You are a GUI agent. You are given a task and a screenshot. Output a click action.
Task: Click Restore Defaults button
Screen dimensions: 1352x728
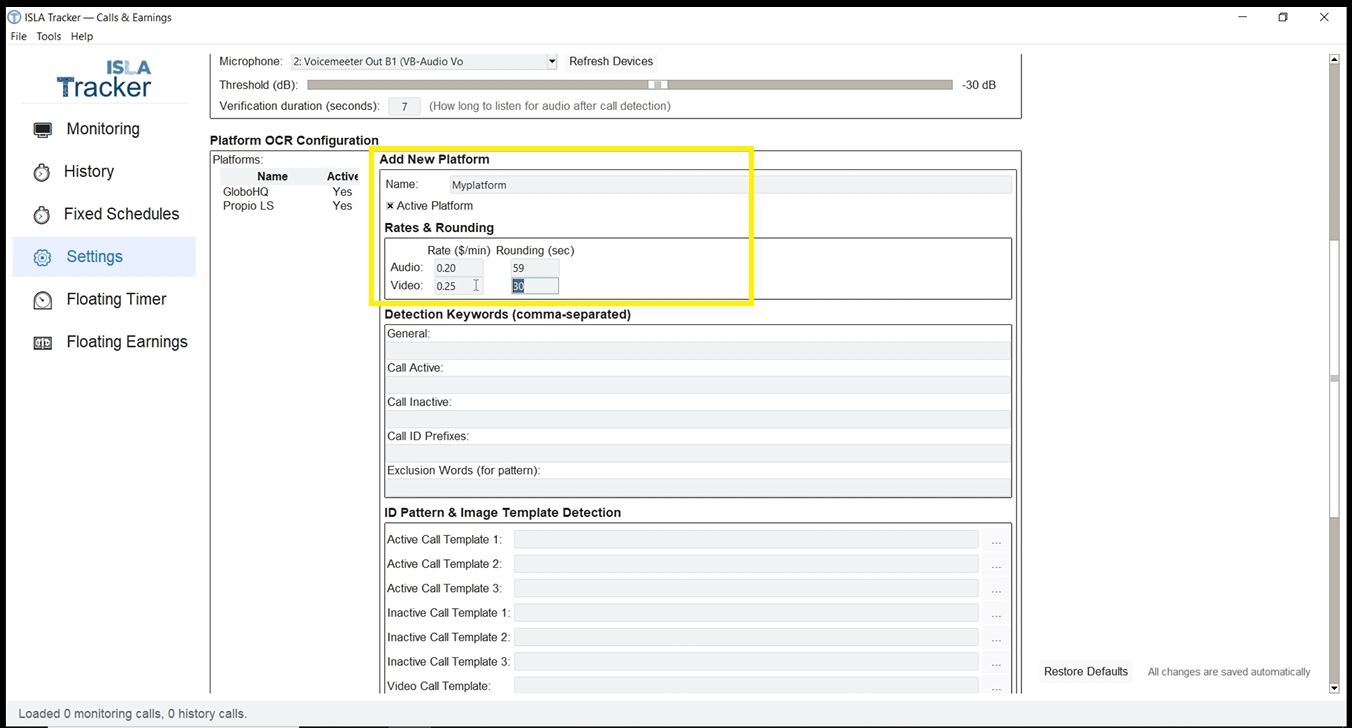pyautogui.click(x=1085, y=672)
